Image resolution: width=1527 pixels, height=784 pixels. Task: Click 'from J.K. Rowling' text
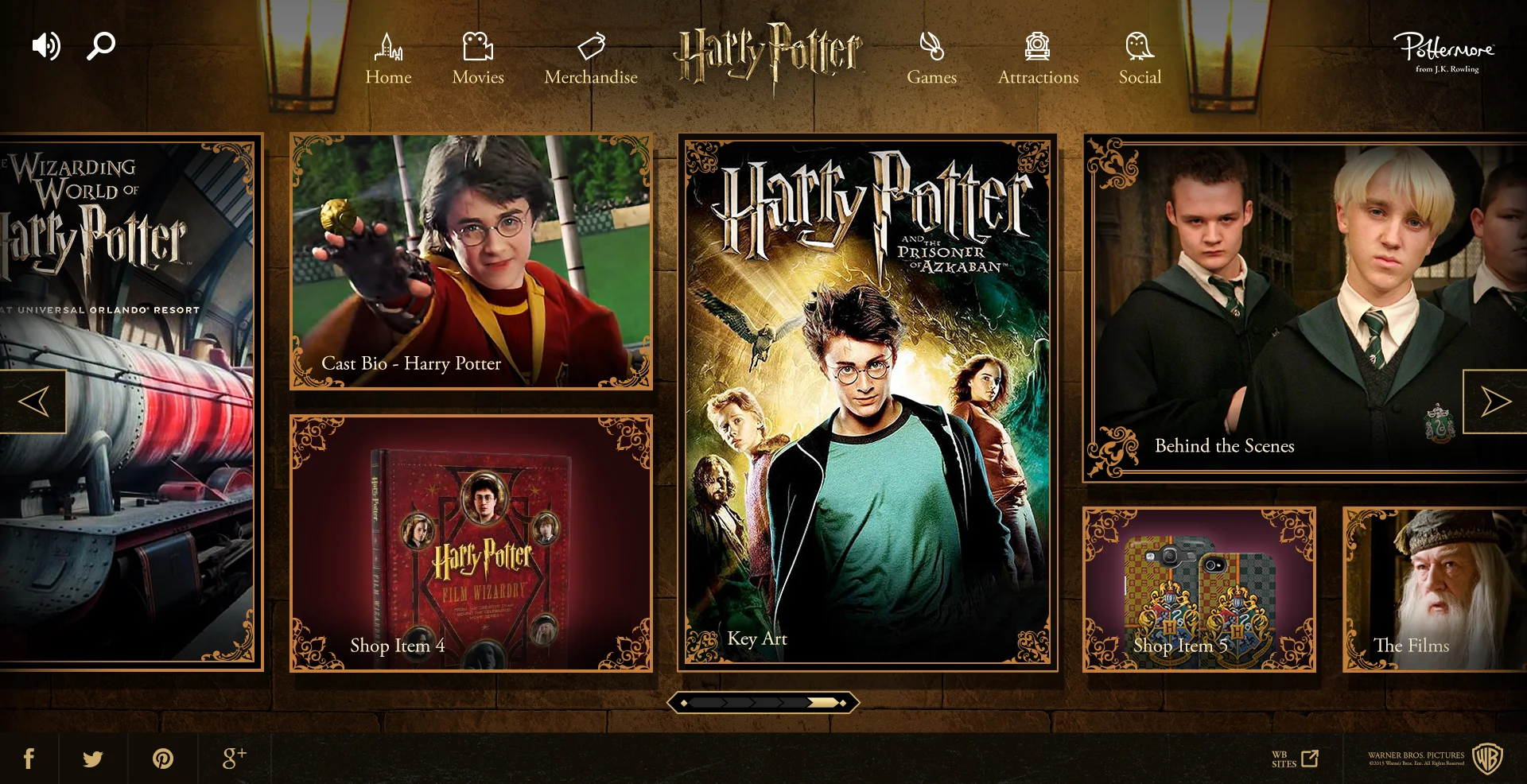tap(1447, 69)
